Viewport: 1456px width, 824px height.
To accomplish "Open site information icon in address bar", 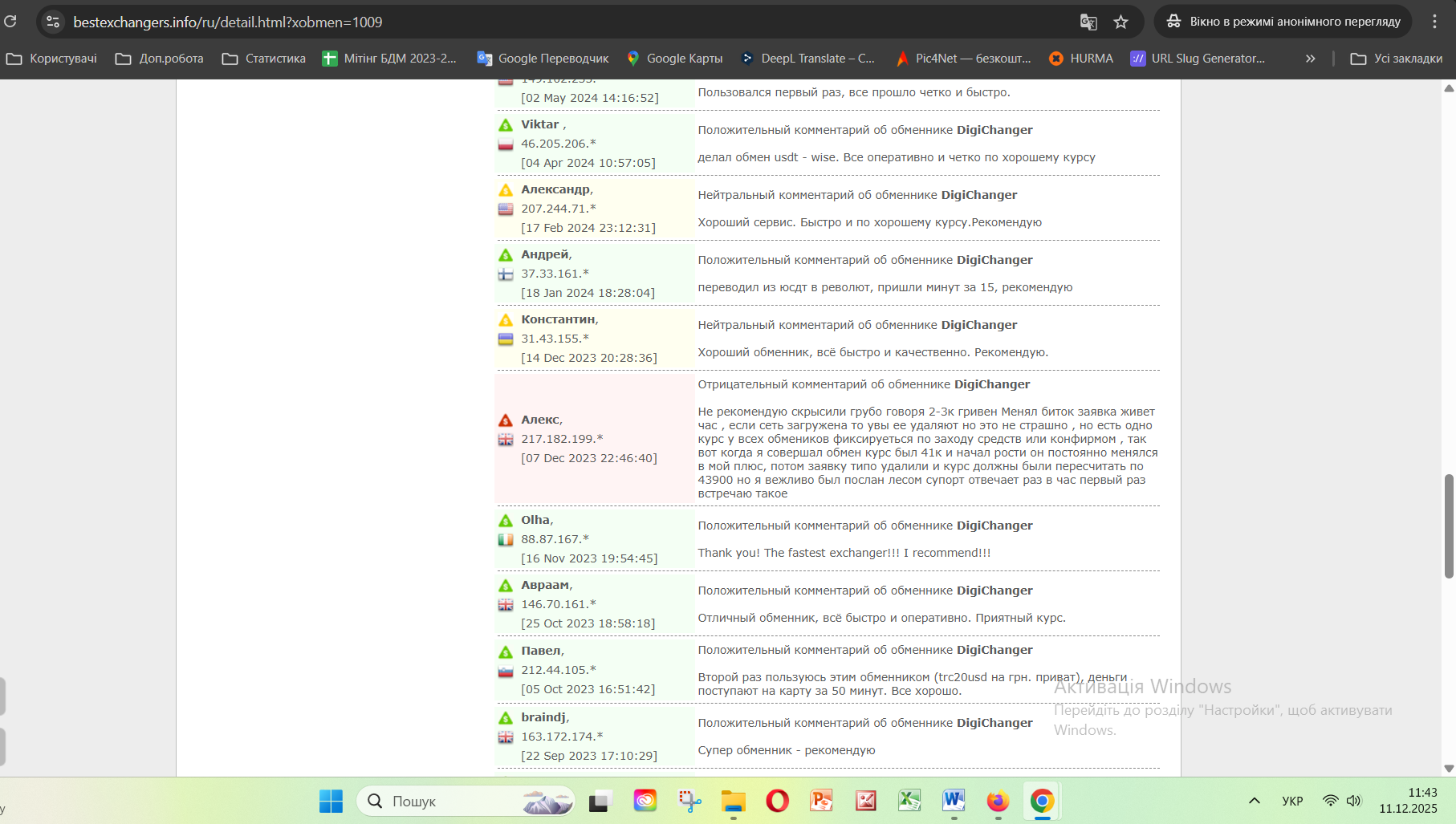I will 53,22.
